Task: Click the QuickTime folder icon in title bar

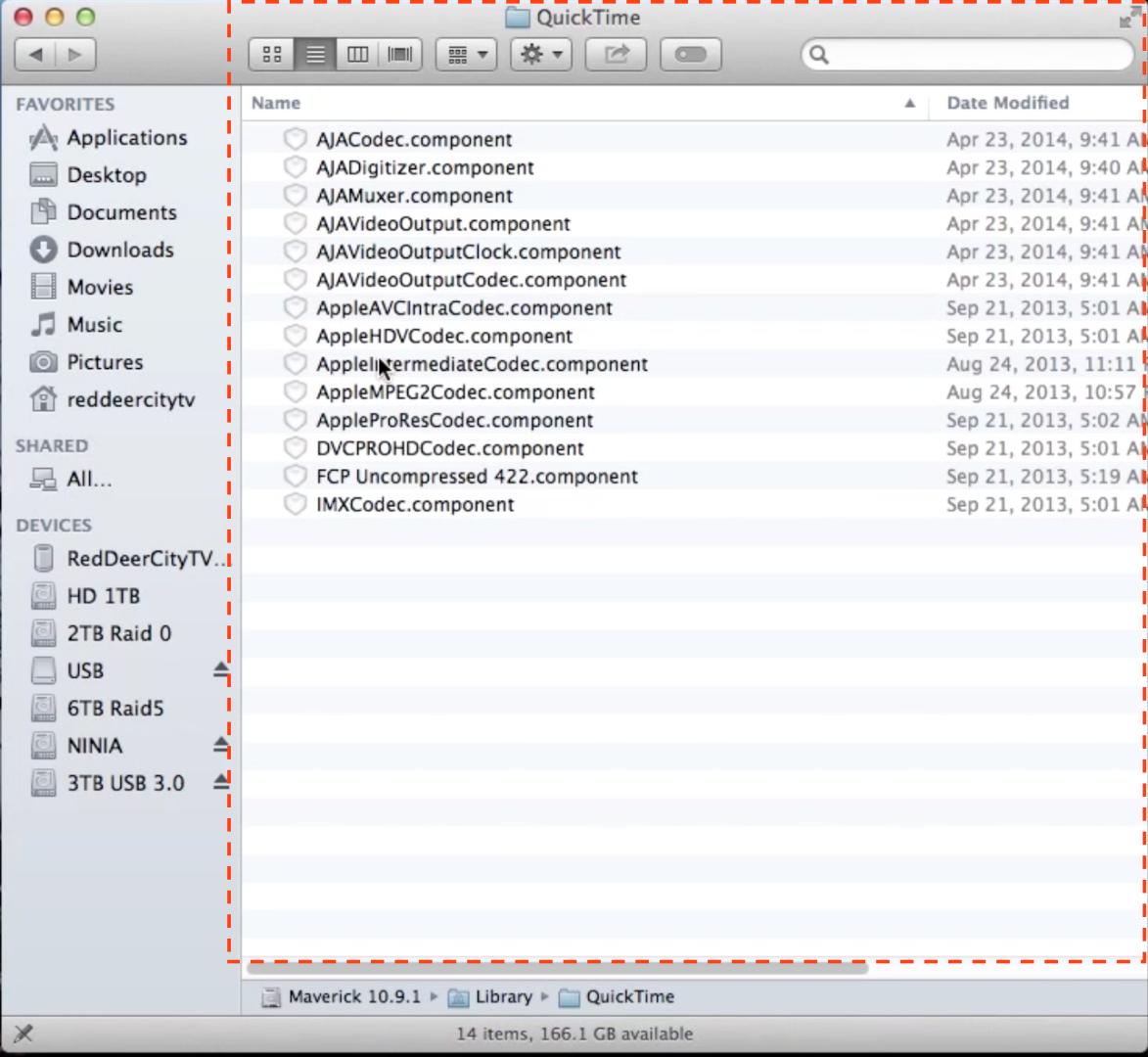Action: pos(518,18)
